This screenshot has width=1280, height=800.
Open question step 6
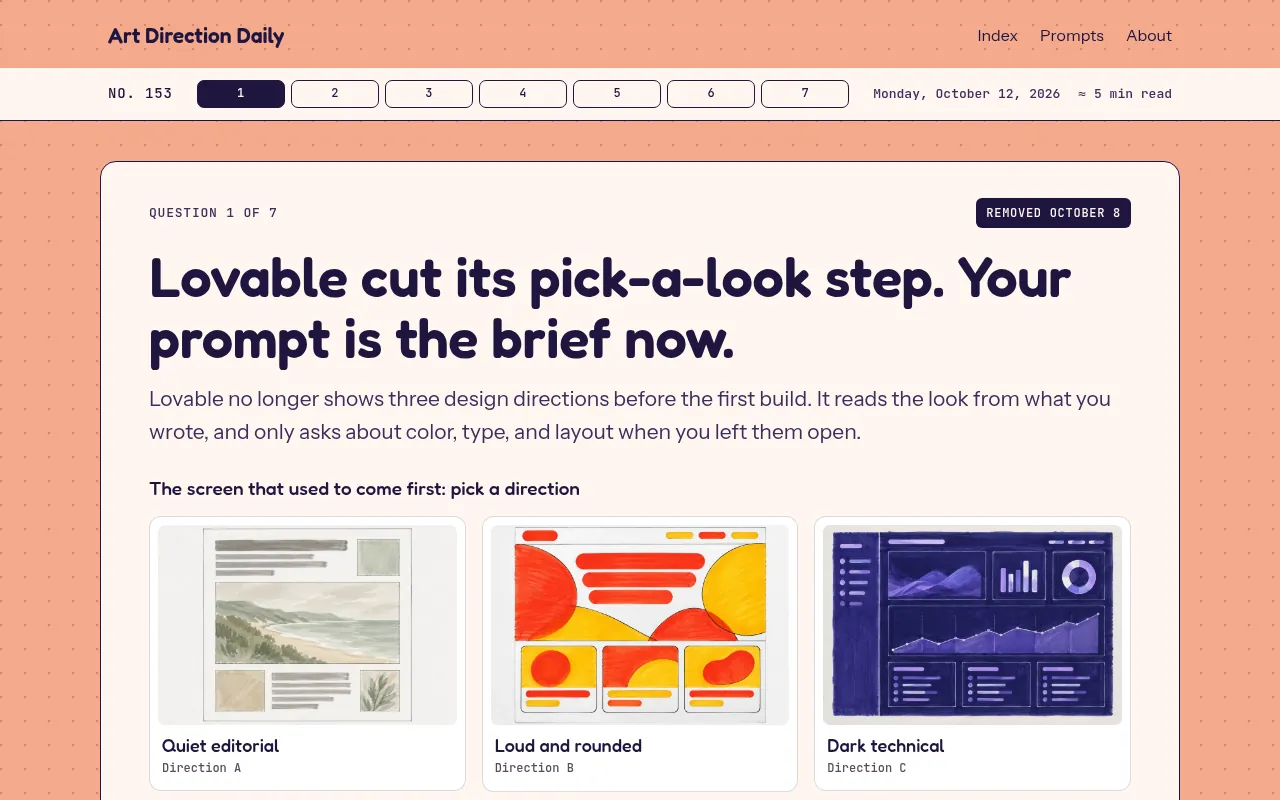[x=711, y=94]
